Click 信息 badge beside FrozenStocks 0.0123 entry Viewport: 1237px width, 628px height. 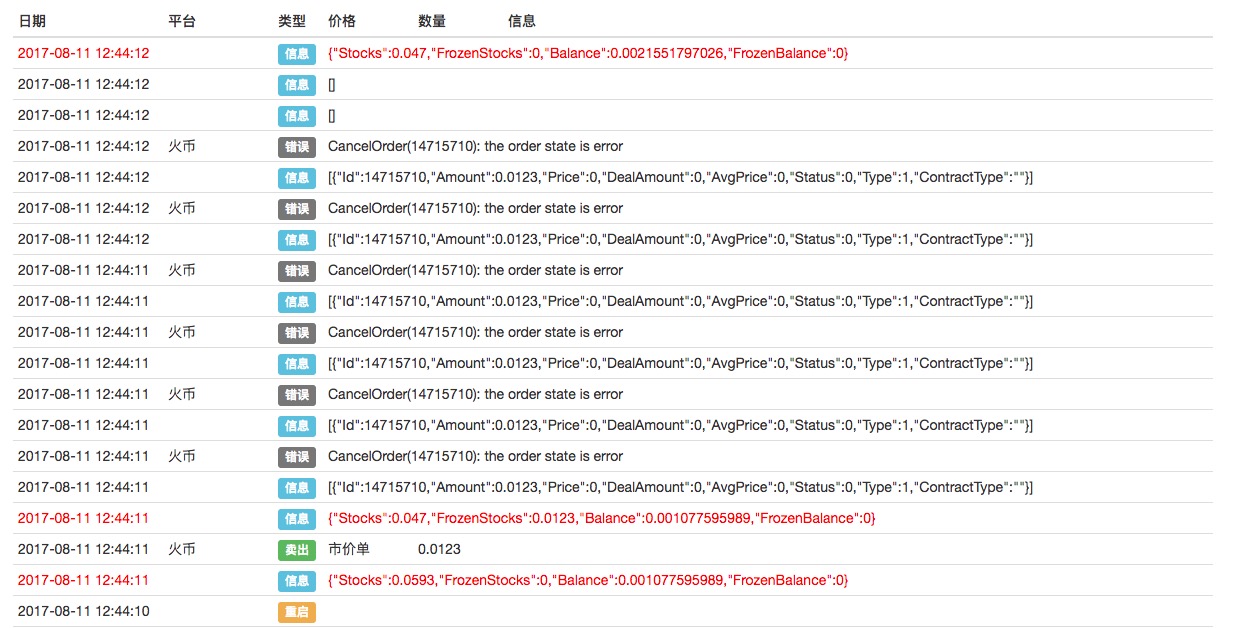(297, 518)
